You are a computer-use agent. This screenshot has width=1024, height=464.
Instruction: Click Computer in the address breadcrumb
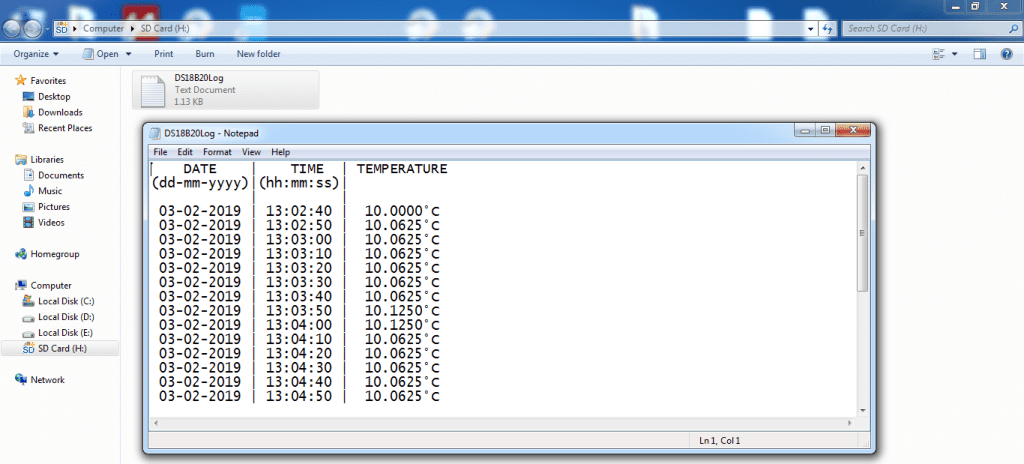point(103,29)
